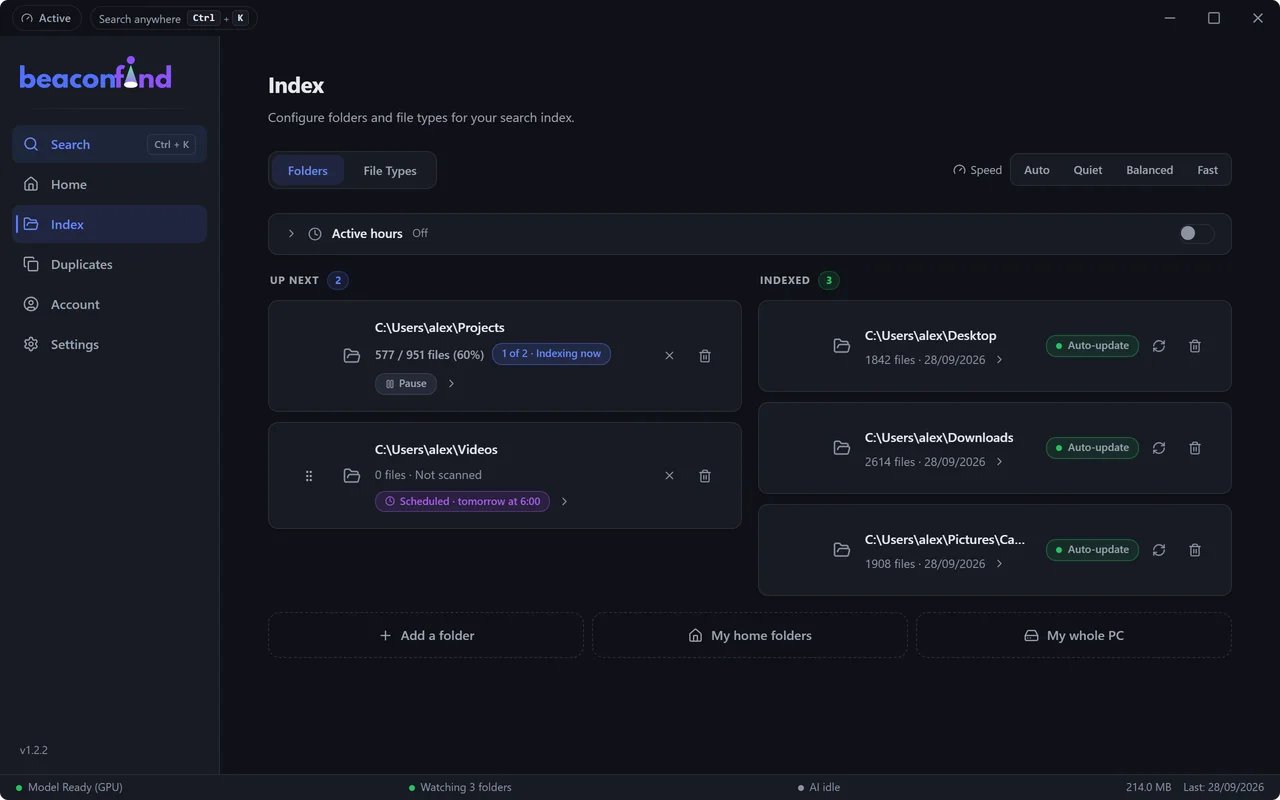This screenshot has width=1280, height=800.
Task: Open the Account page
Action: (110, 304)
